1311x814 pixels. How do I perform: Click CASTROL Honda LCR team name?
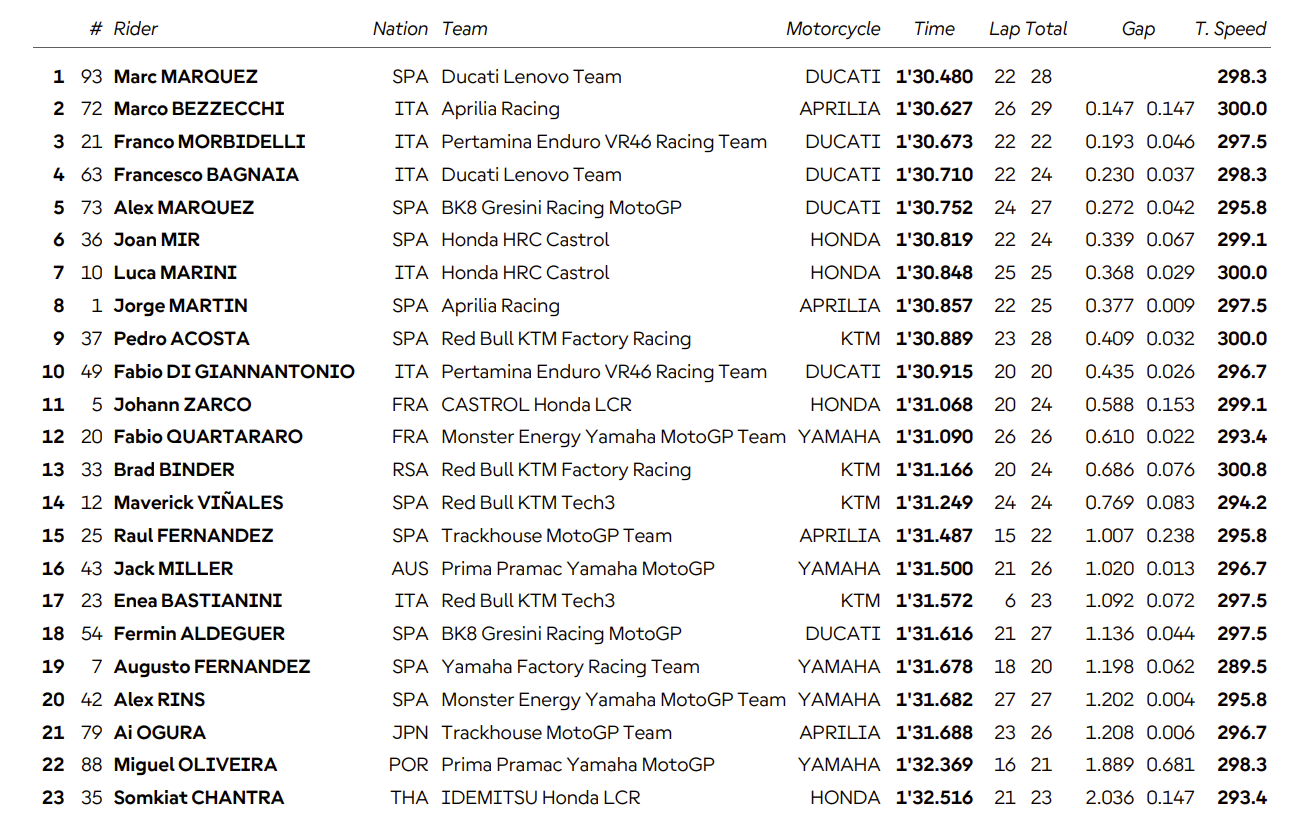536,405
